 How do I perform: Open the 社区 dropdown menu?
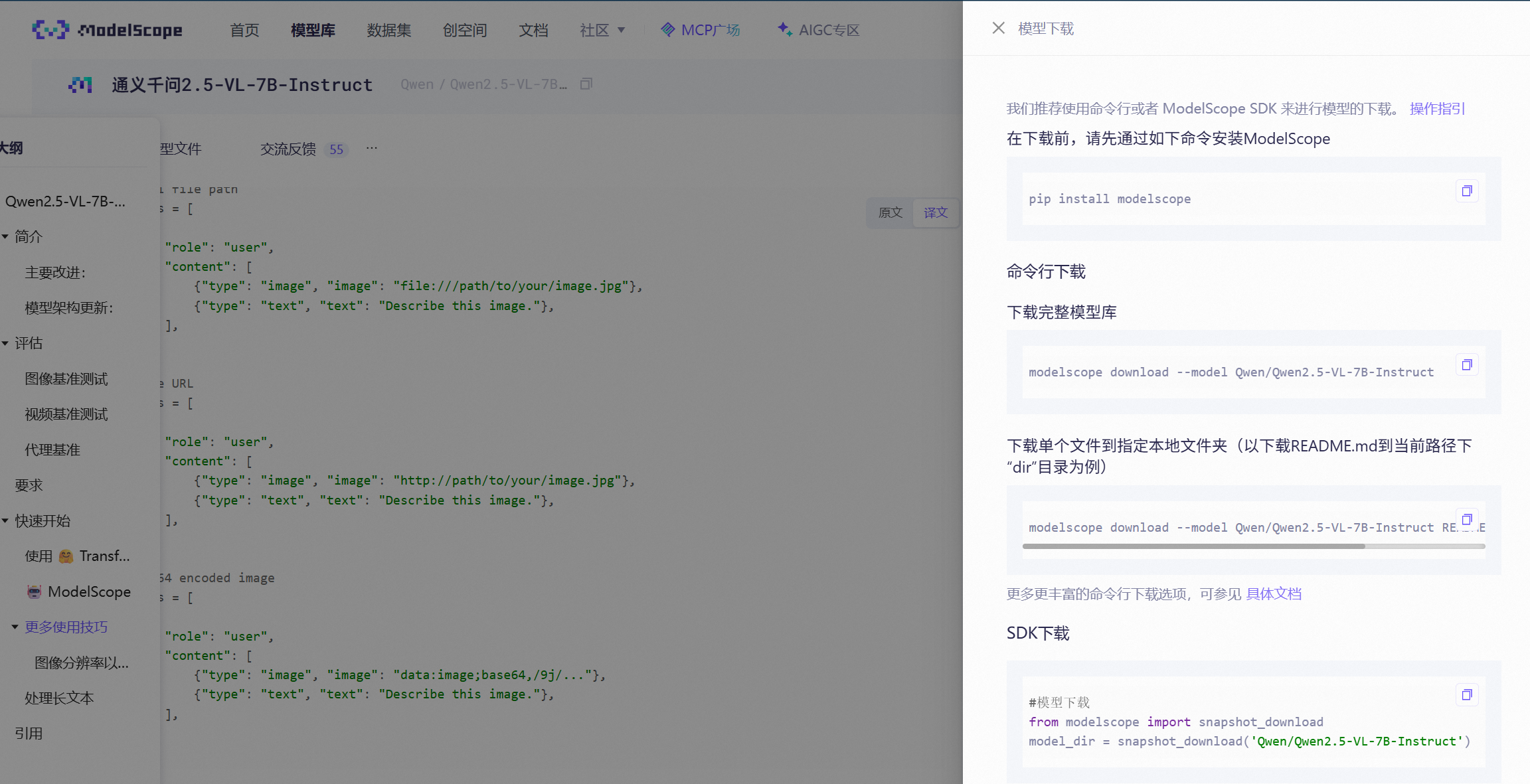click(602, 29)
